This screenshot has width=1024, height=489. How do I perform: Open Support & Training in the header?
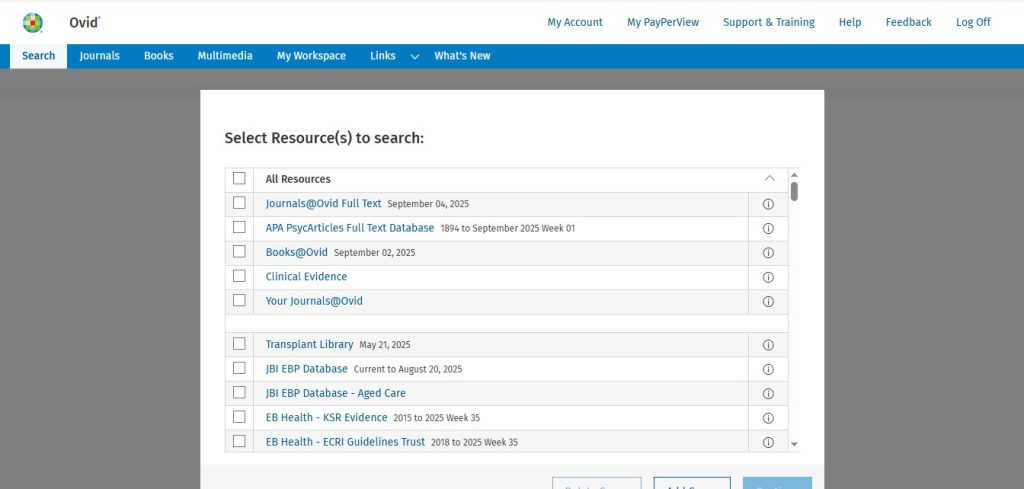pyautogui.click(x=768, y=22)
